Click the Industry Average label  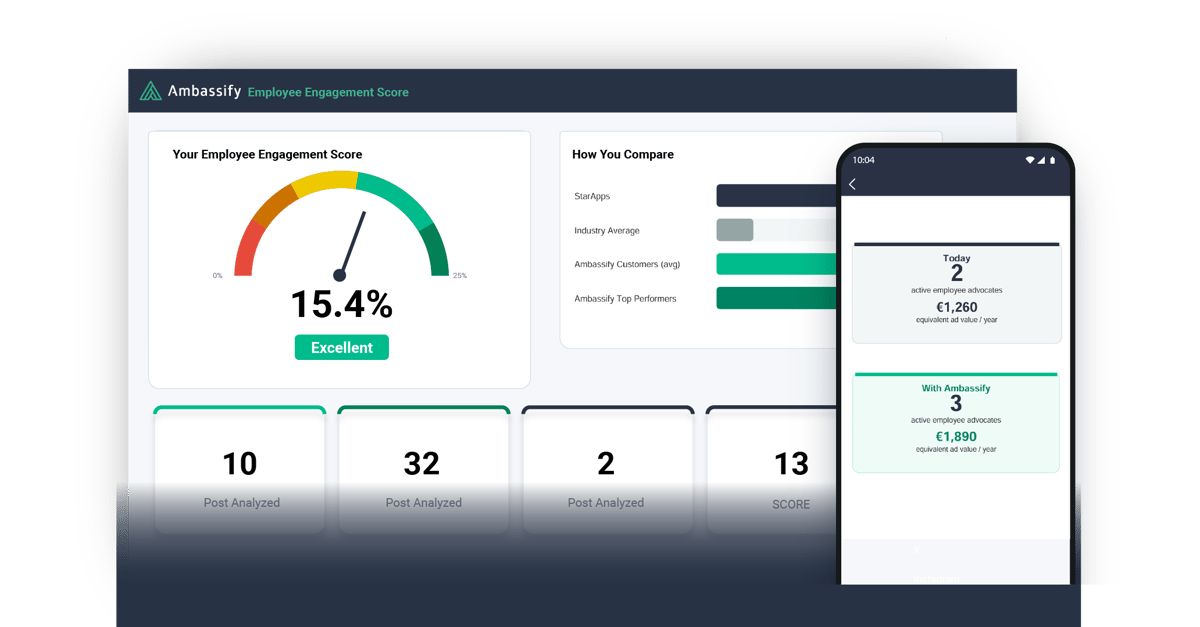pos(607,231)
